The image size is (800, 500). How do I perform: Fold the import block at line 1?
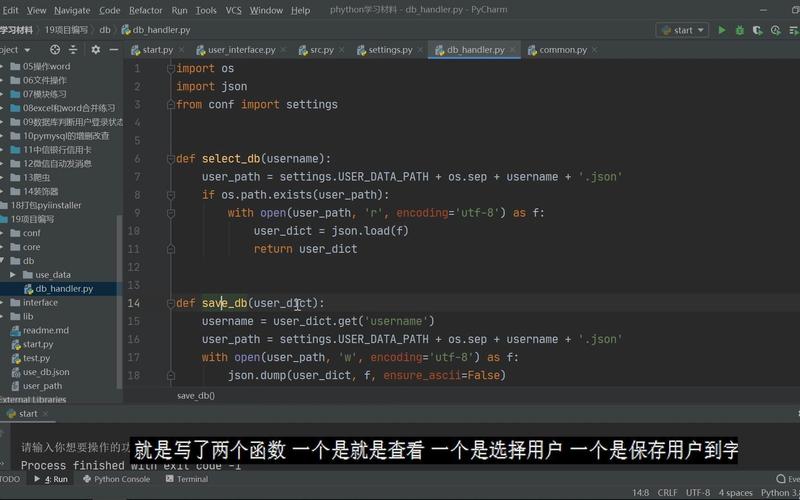tap(171, 69)
